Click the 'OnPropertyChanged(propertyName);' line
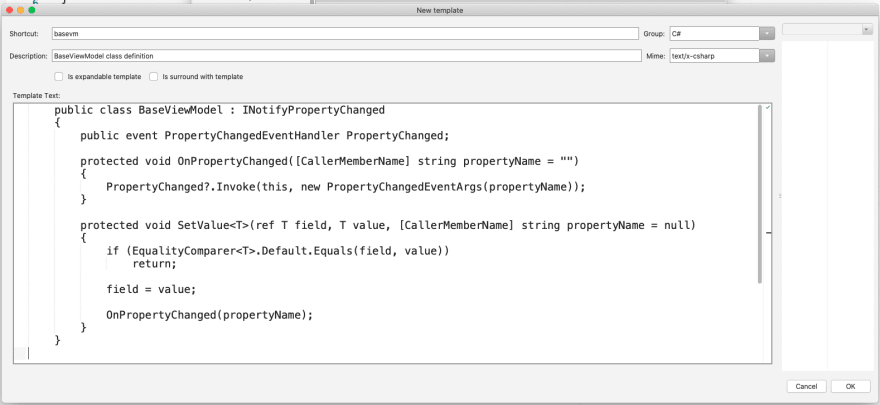The height and width of the screenshot is (405, 880). pyautogui.click(x=209, y=315)
